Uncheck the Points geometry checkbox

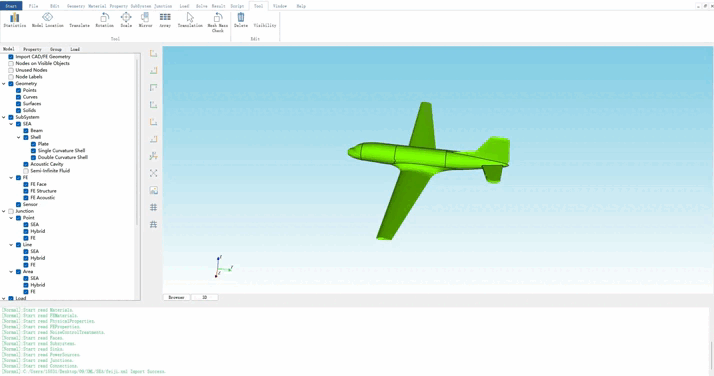click(19, 91)
